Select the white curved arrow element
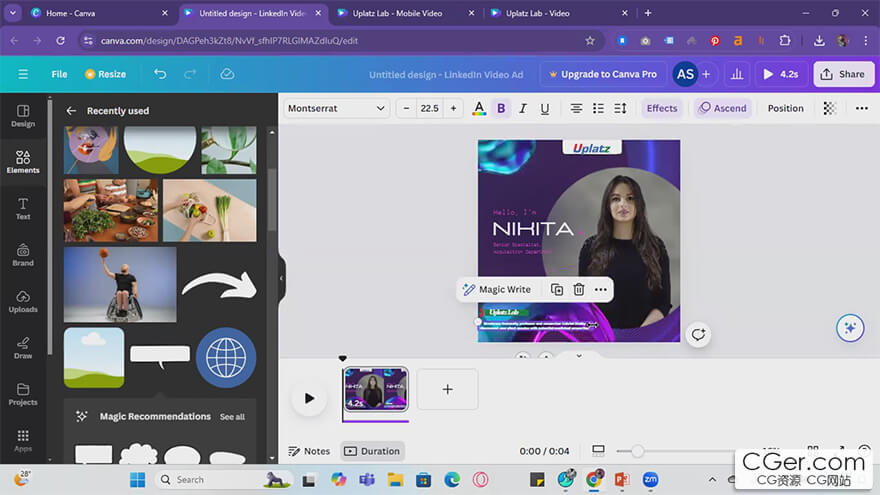 (x=219, y=285)
